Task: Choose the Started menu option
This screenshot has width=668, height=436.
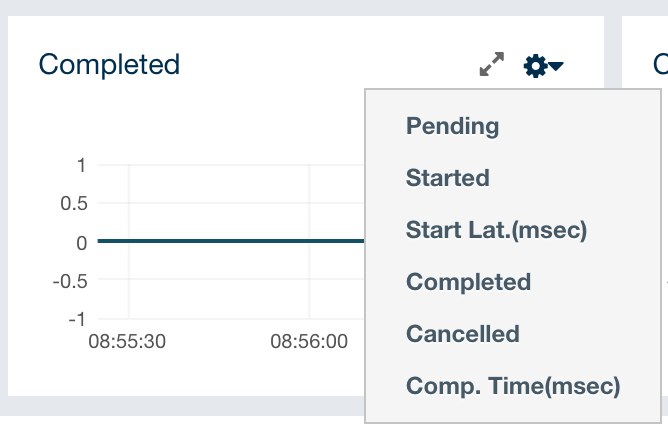Action: [447, 178]
